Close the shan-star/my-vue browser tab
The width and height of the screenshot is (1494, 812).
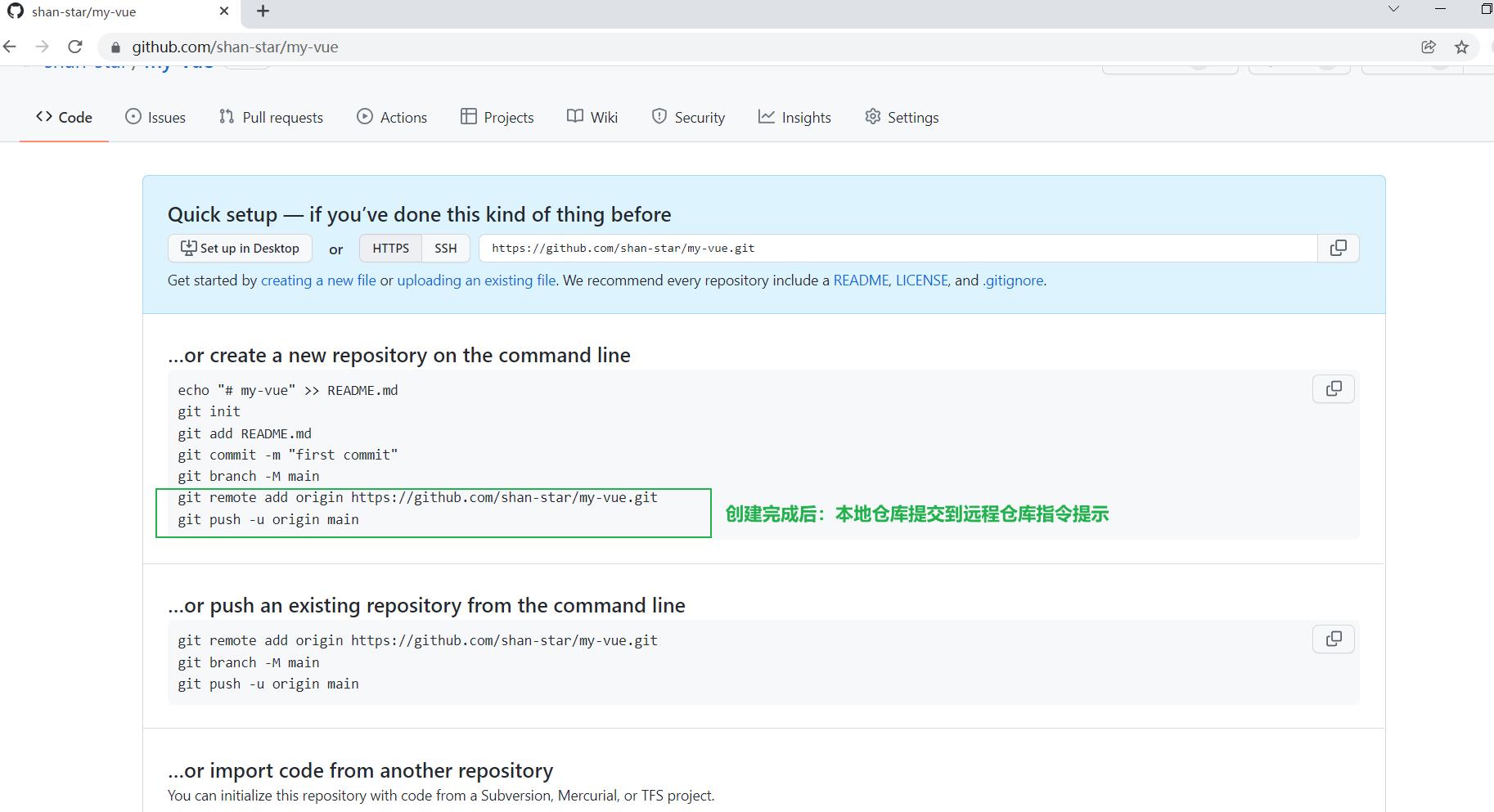(x=224, y=11)
